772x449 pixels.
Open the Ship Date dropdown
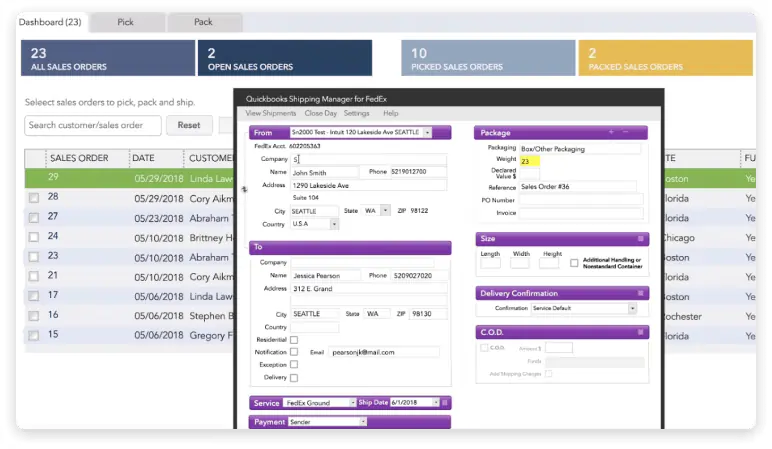pyautogui.click(x=436, y=403)
